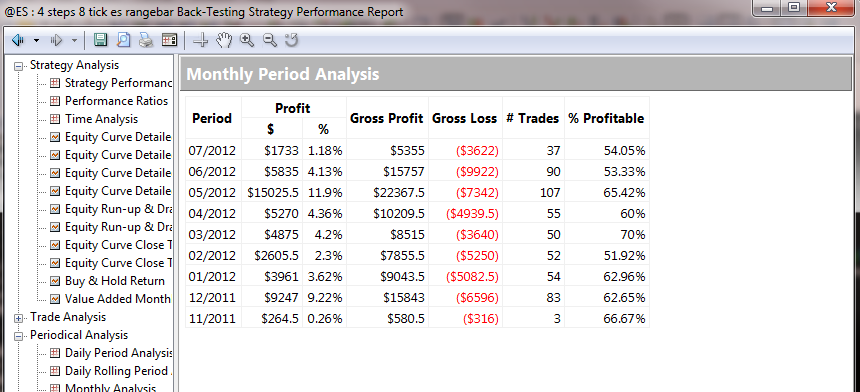Open the Back history dropdown arrow
This screenshot has width=860, height=392.
36,41
